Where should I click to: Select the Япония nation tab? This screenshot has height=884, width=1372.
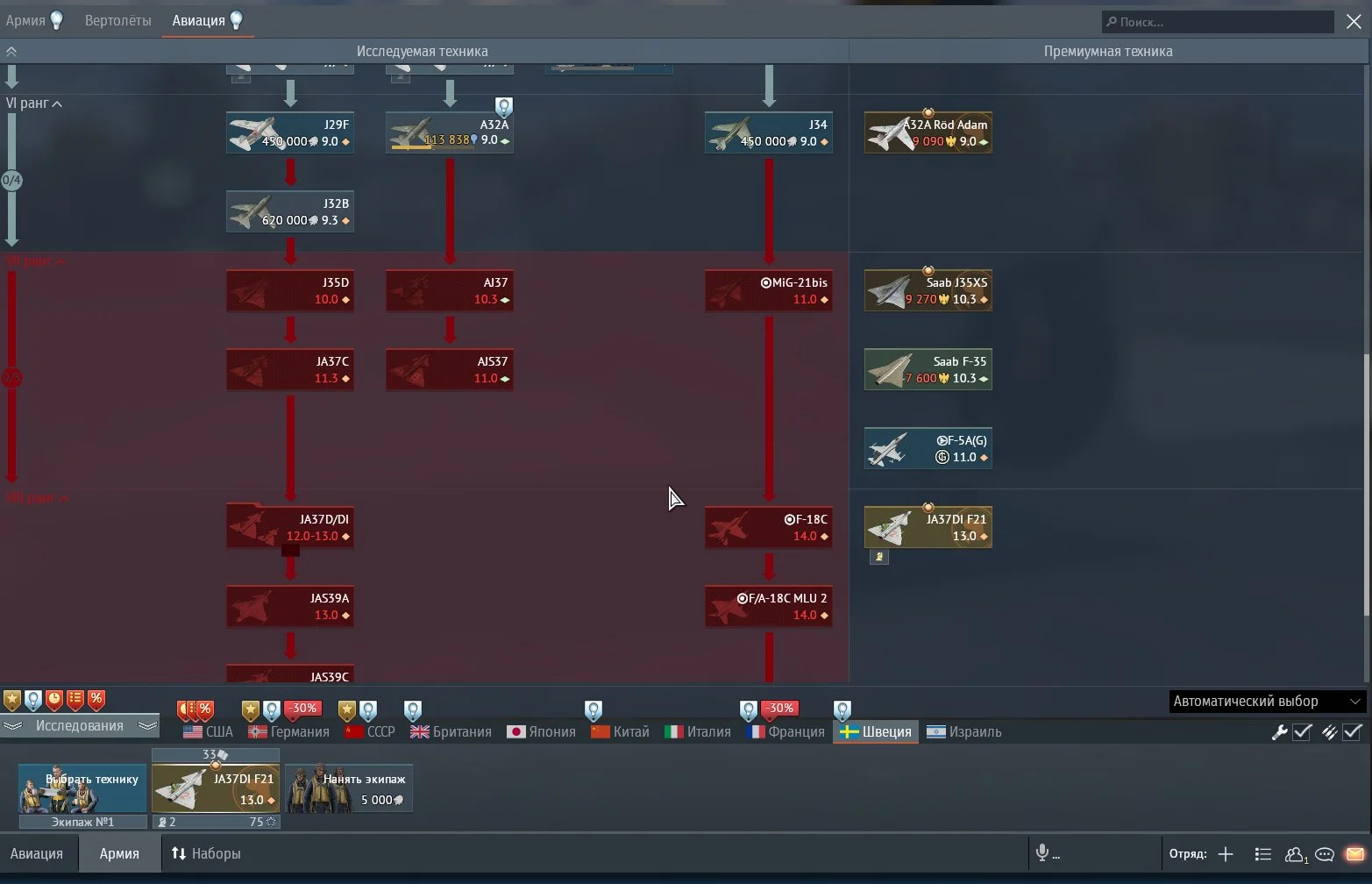tap(542, 732)
